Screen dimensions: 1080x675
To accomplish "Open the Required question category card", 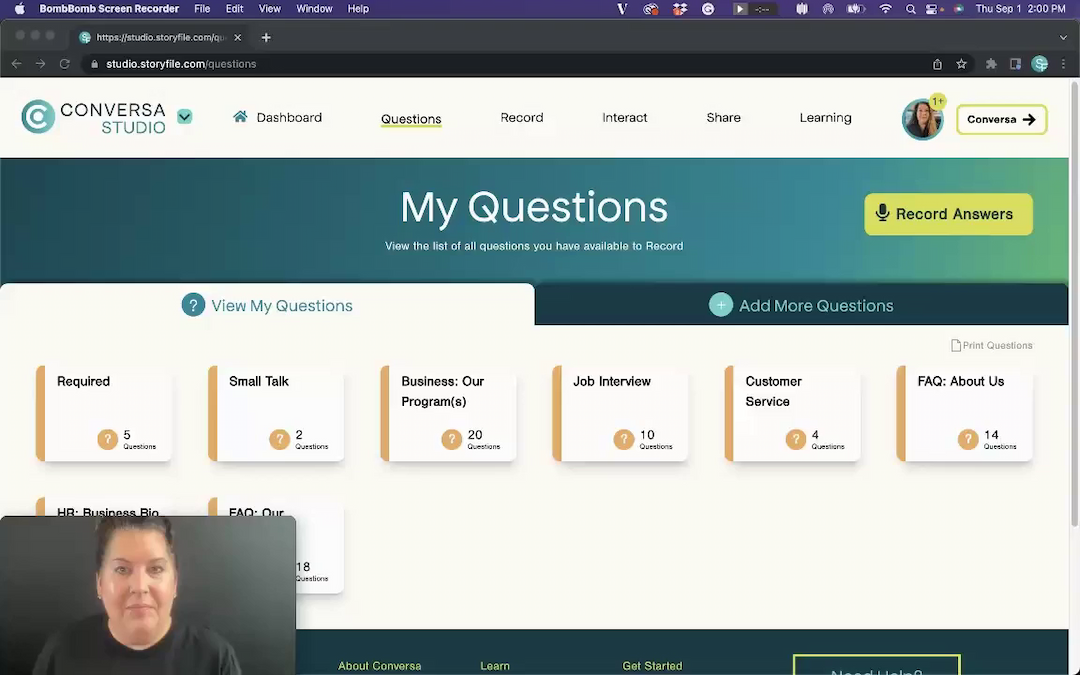I will coord(103,413).
